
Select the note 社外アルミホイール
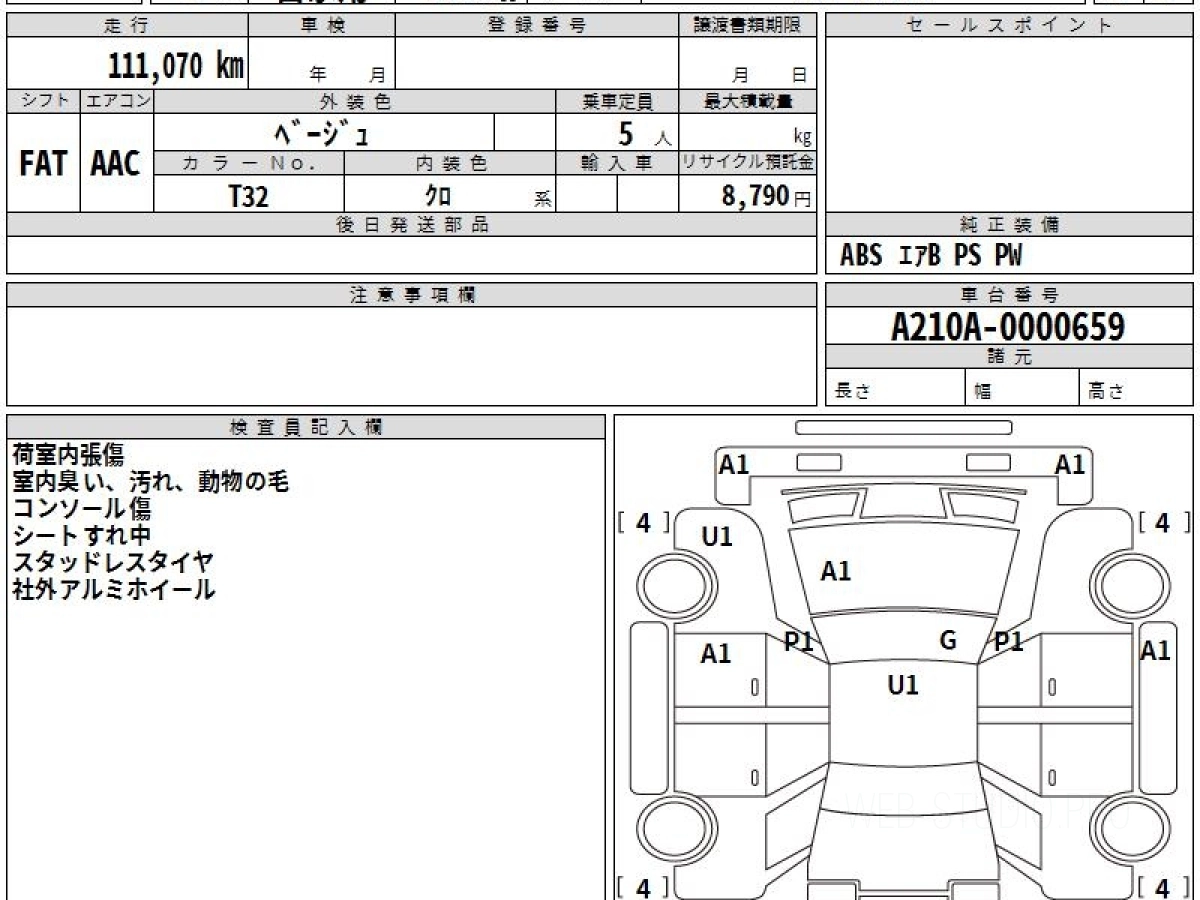[x=114, y=590]
